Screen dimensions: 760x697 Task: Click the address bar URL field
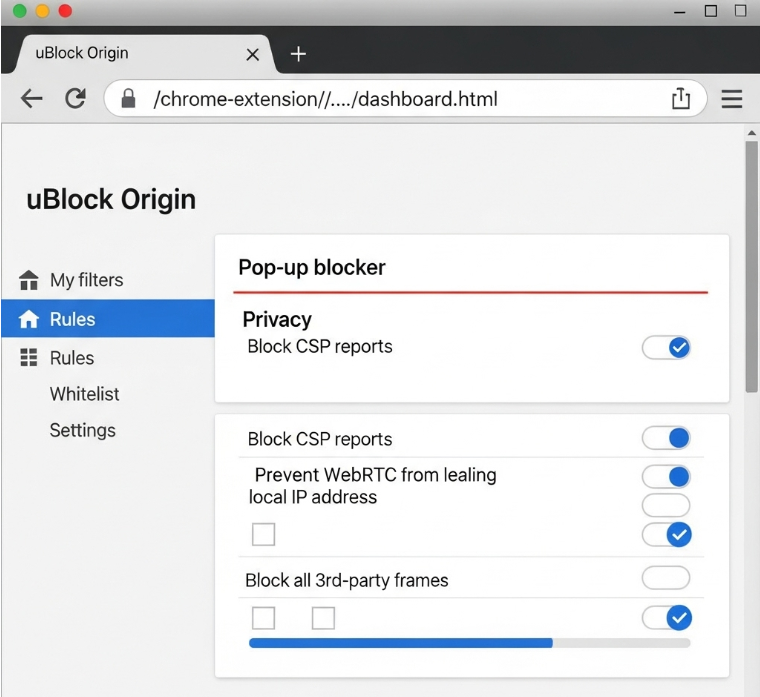(400, 98)
